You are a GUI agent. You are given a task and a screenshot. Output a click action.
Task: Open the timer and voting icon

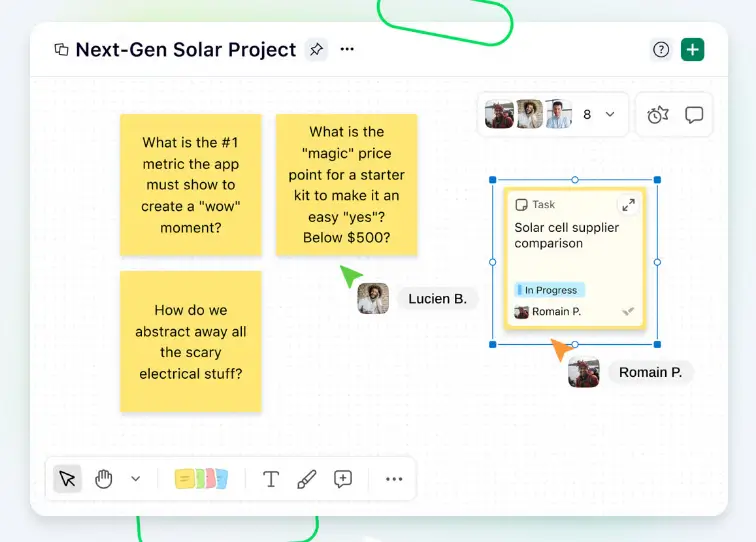[658, 115]
